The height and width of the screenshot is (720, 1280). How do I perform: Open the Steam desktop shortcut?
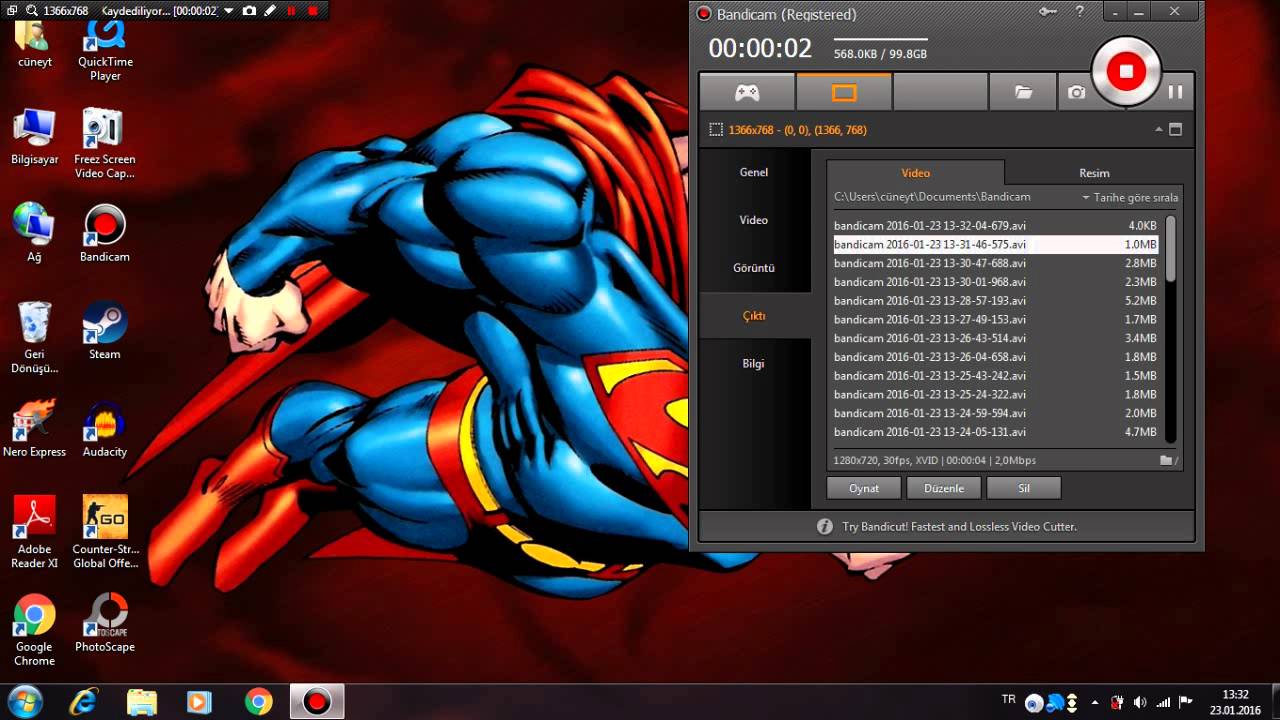pos(105,331)
